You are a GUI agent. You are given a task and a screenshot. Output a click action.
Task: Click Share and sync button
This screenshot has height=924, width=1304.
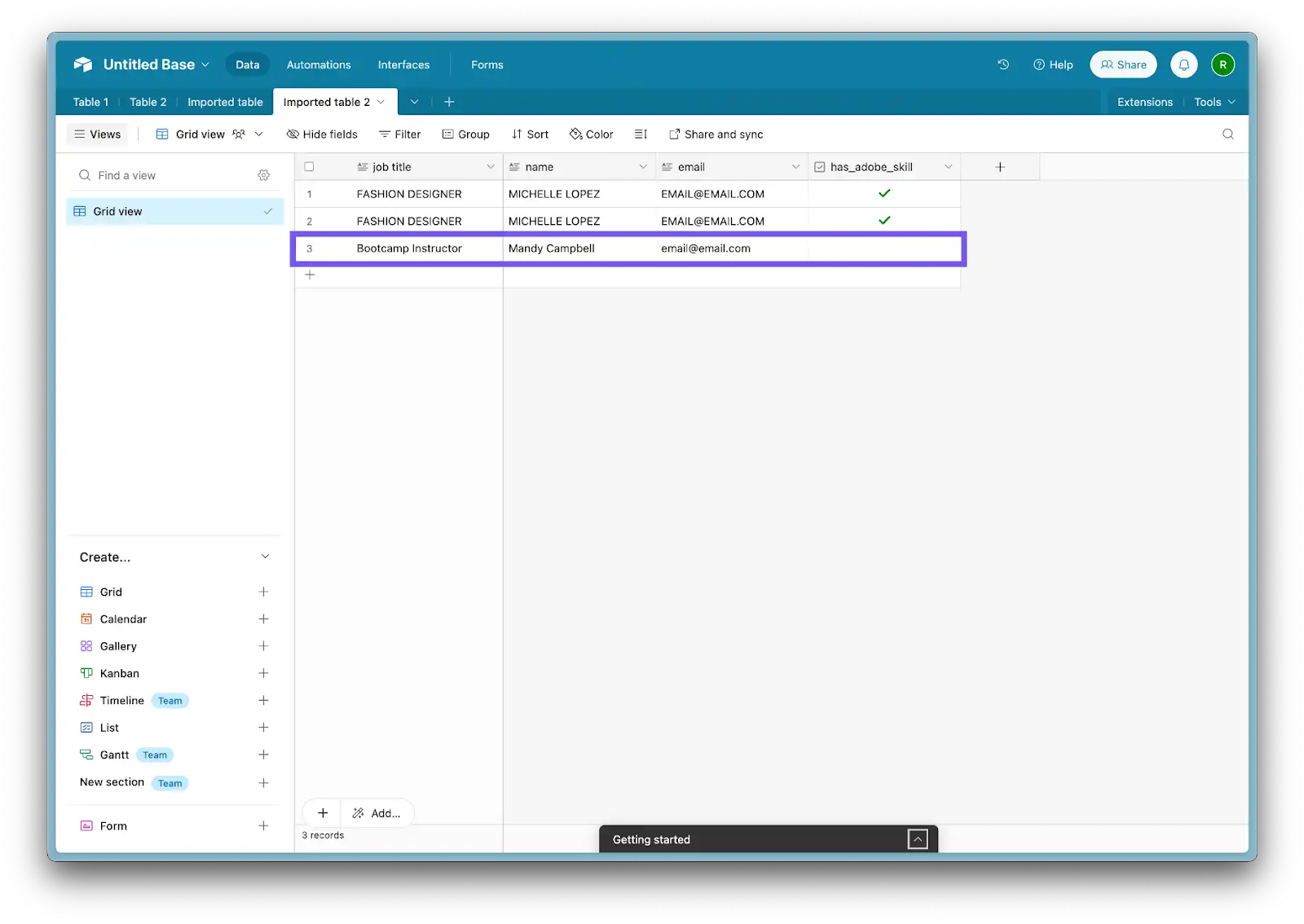716,134
